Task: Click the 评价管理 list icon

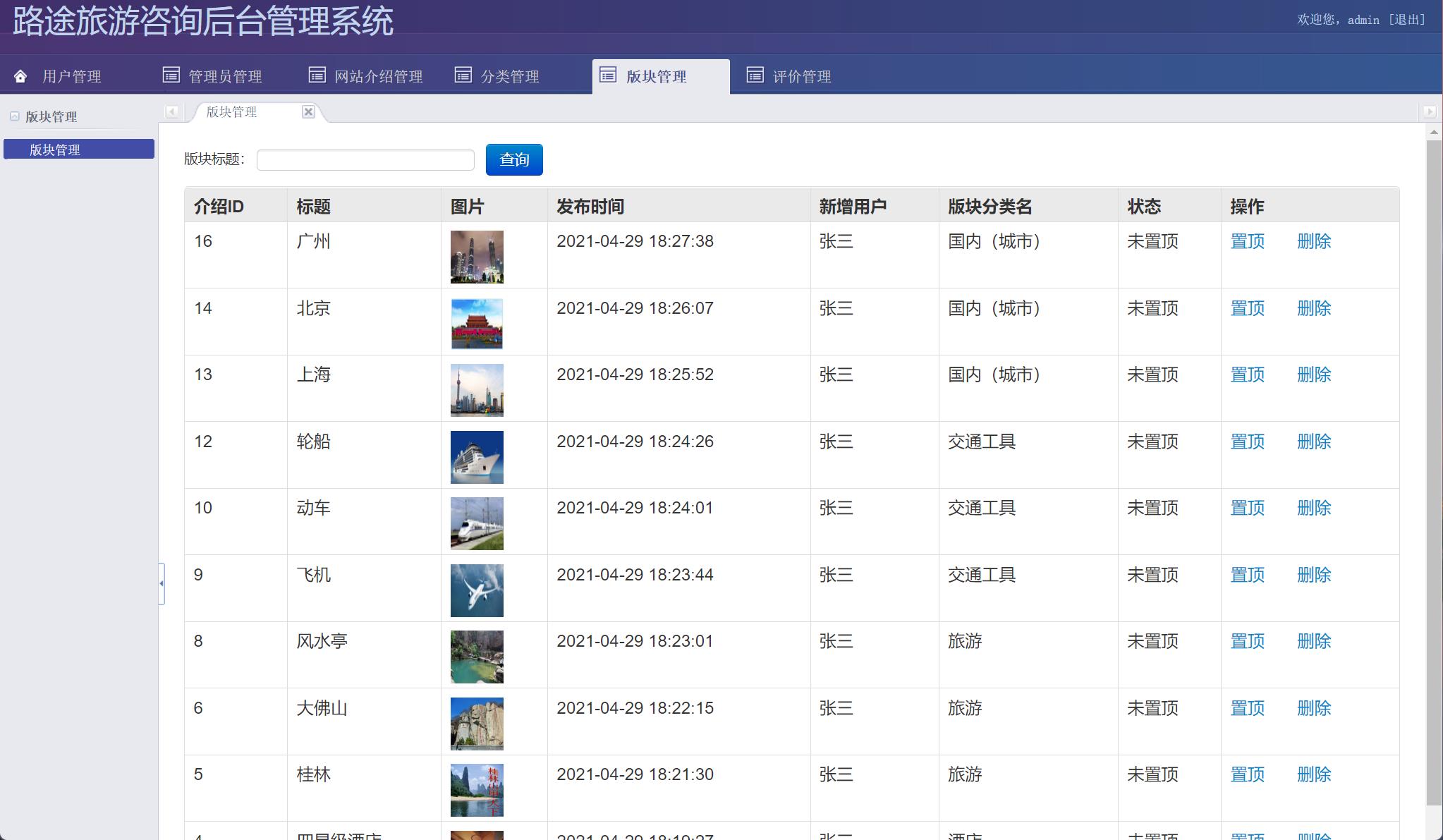Action: (x=755, y=75)
